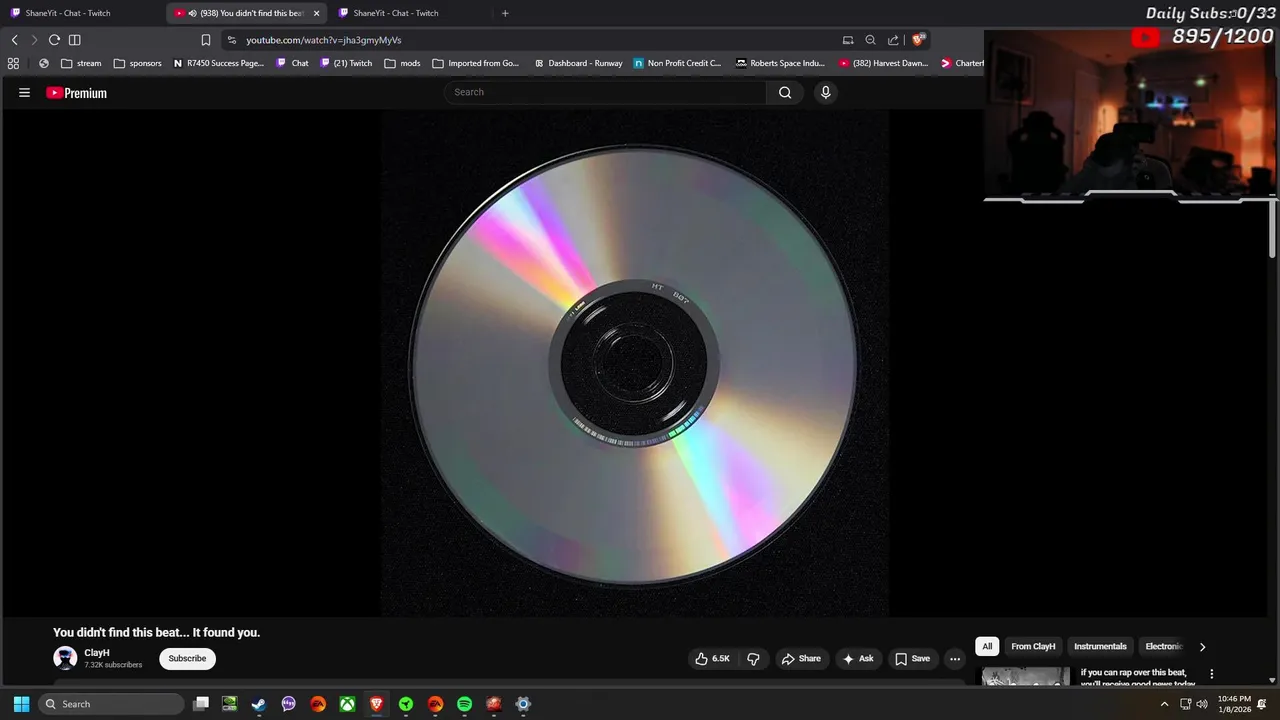Image resolution: width=1280 pixels, height=720 pixels.
Task: Navigate forward in the browser
Action: [x=34, y=40]
